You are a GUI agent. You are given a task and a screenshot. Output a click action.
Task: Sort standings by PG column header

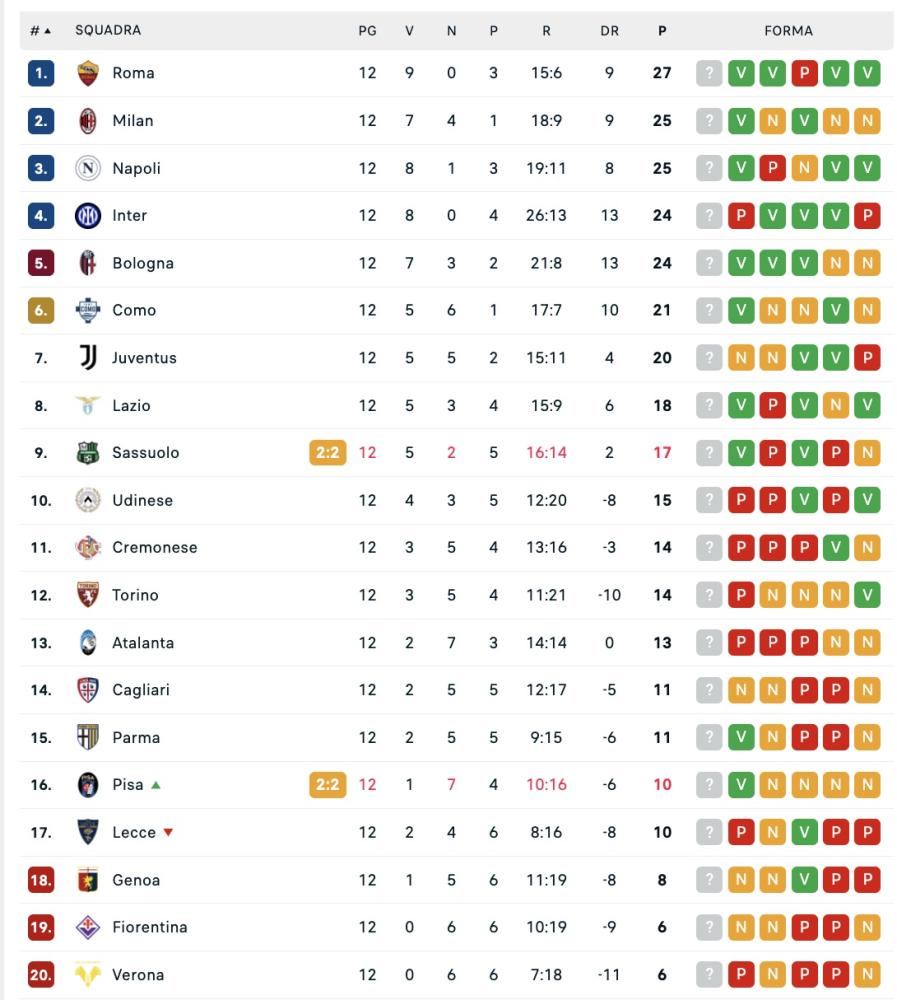coord(367,31)
